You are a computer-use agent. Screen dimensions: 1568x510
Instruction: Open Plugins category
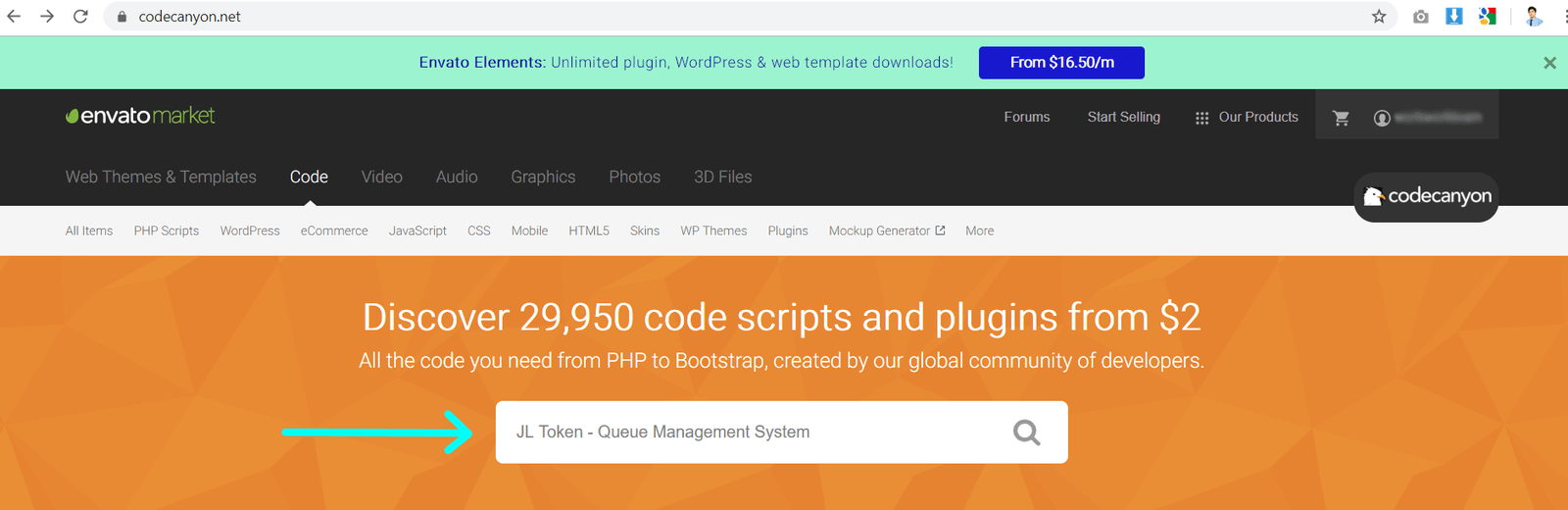[788, 230]
